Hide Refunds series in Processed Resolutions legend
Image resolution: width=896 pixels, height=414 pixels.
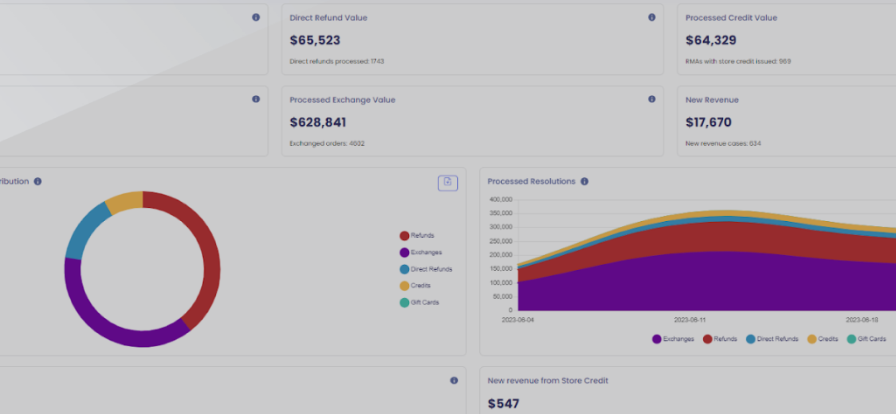[720, 339]
